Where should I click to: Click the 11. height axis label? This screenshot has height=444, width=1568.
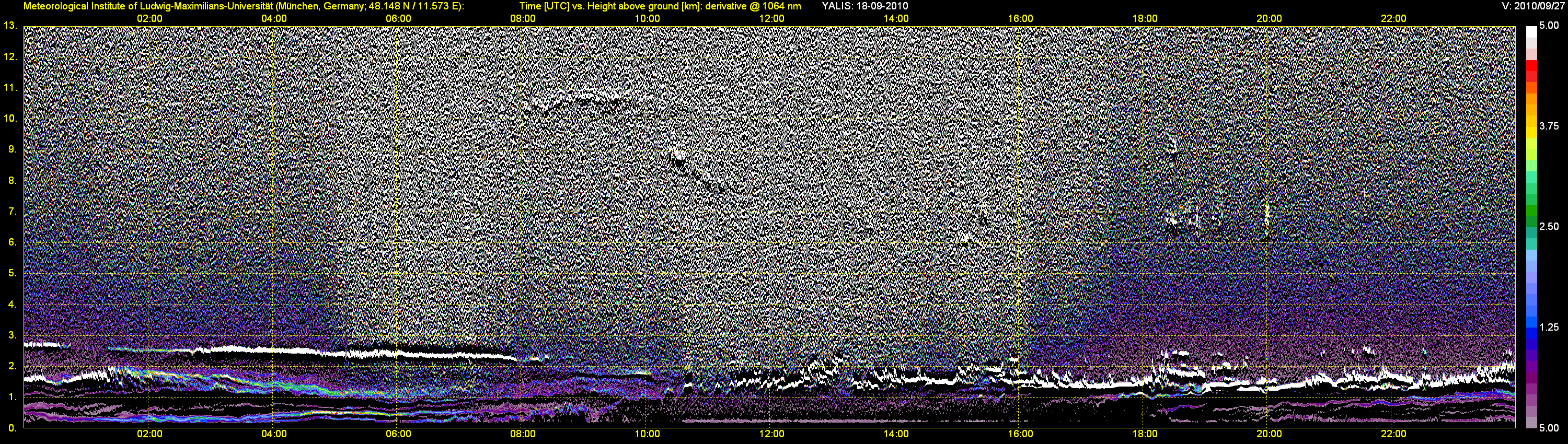pyautogui.click(x=10, y=88)
